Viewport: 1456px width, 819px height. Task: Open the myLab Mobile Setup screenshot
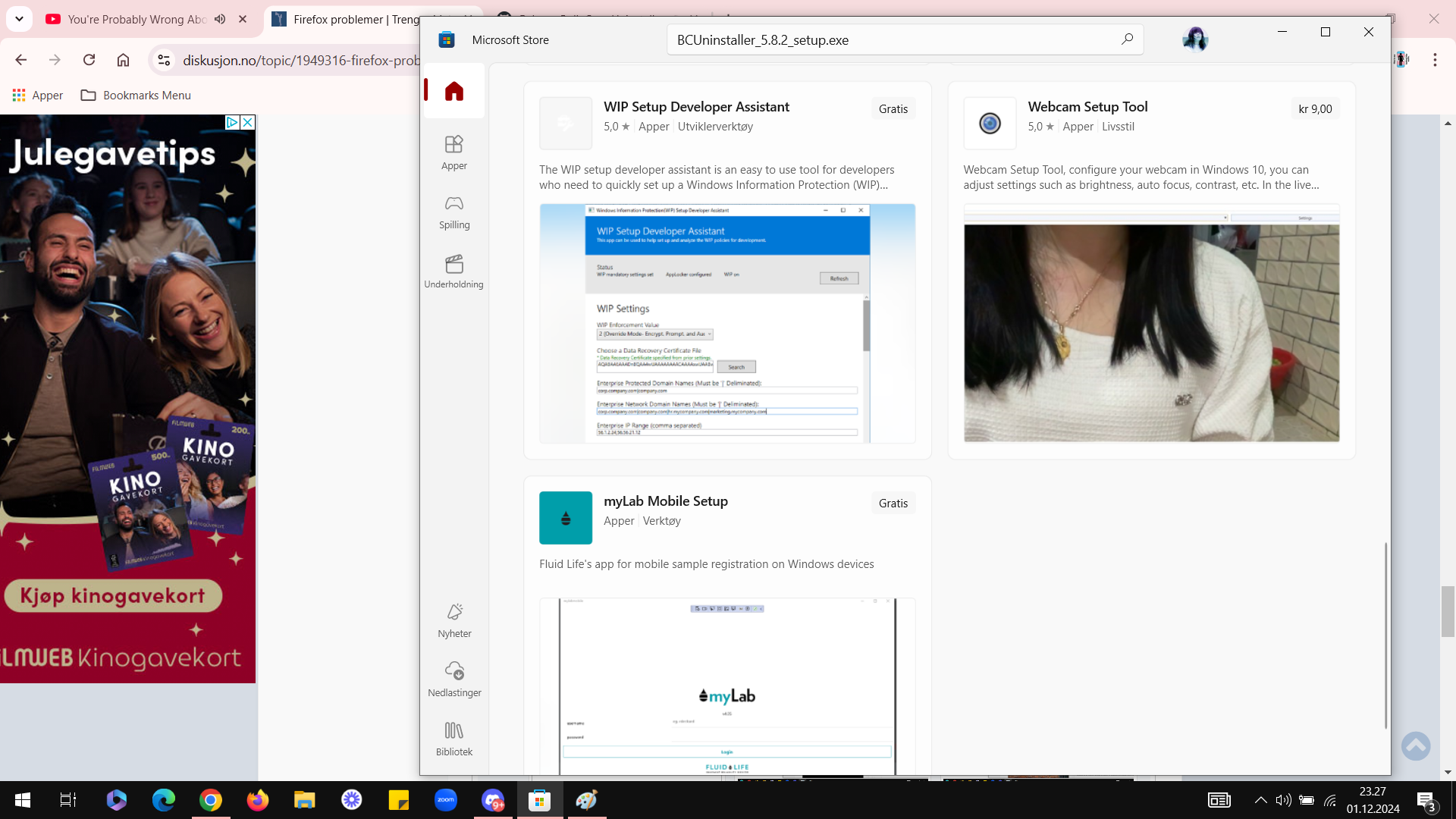727,686
